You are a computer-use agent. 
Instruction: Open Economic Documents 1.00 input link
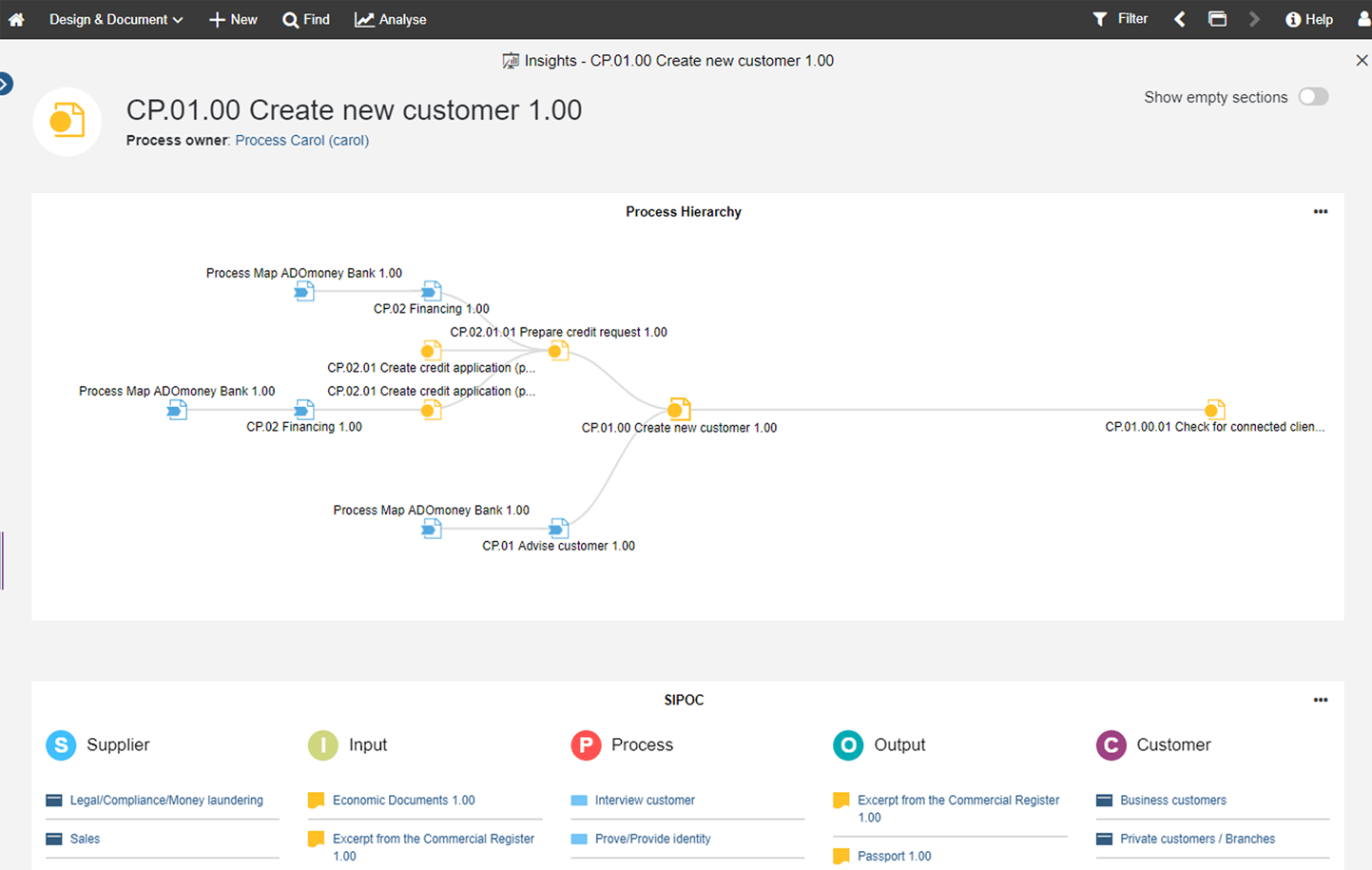click(x=404, y=801)
